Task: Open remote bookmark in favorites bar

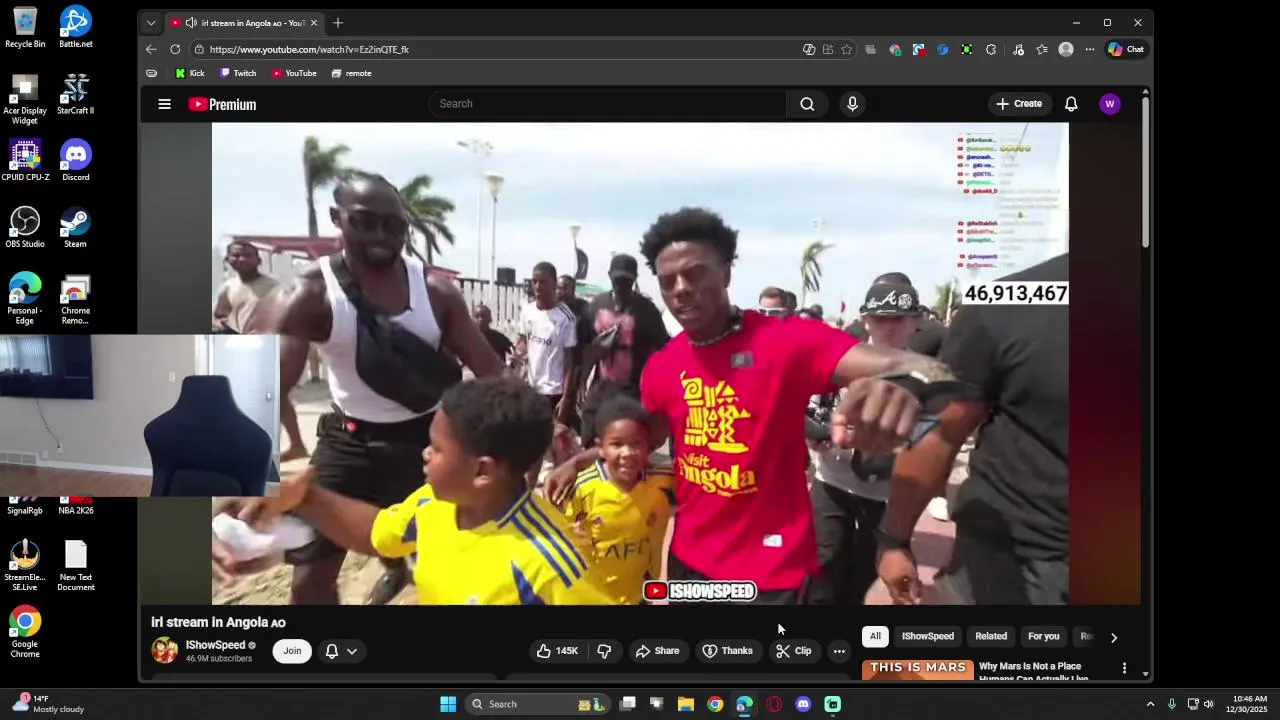Action: point(351,73)
